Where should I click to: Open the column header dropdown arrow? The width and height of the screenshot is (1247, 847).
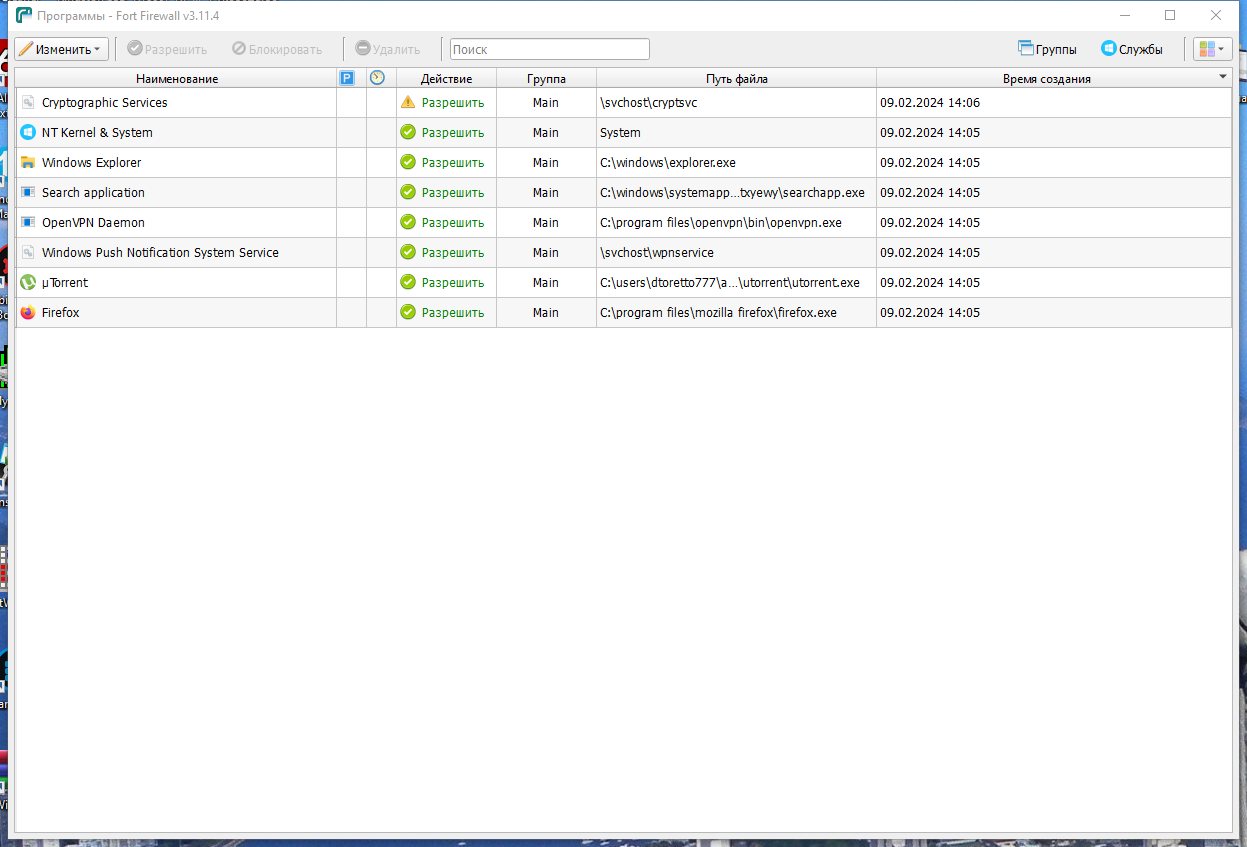click(1223, 77)
